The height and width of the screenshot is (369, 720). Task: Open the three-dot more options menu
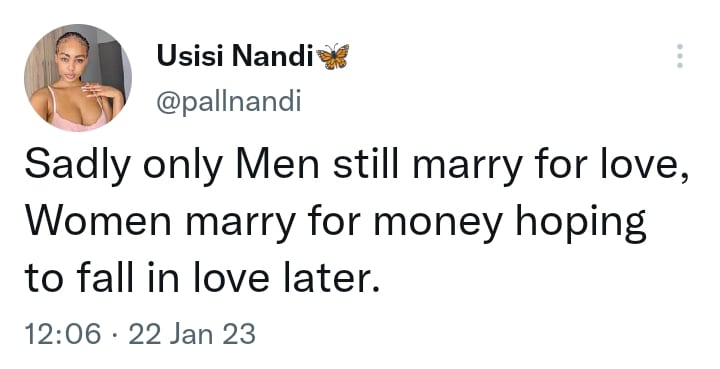point(680,56)
